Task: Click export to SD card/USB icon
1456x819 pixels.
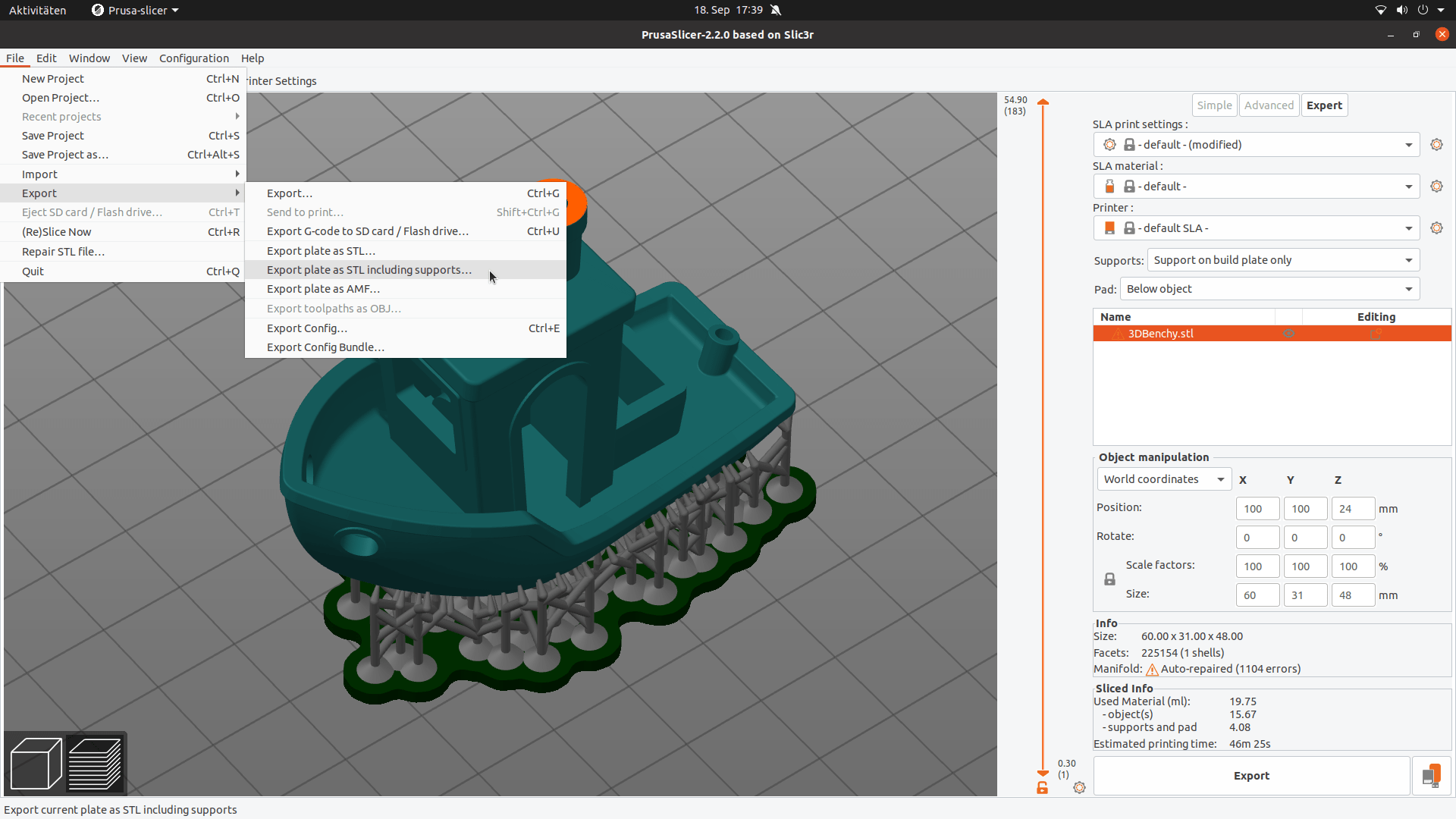Action: 1431,776
